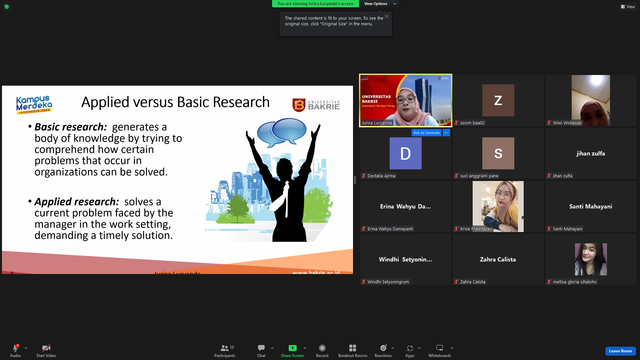Close the shared content size tooltip
The width and height of the screenshot is (640, 360).
tap(387, 16)
